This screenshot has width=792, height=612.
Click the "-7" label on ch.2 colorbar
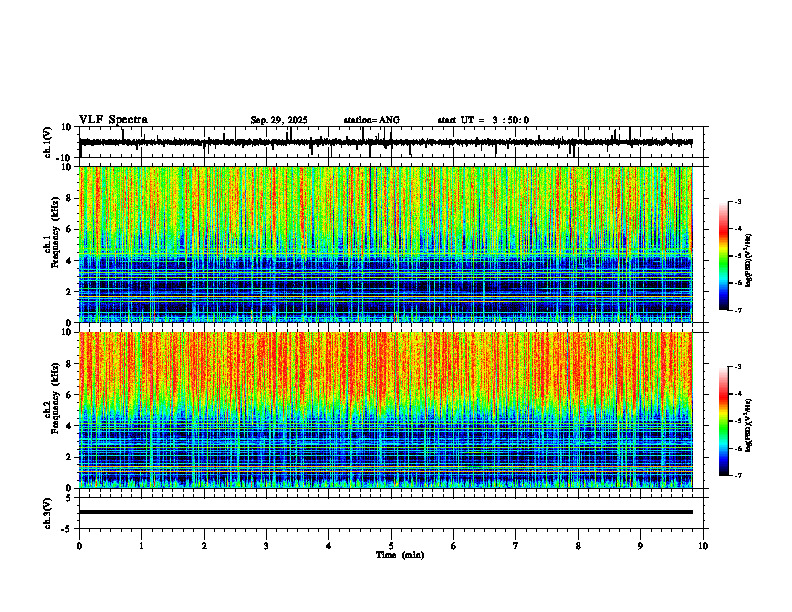pyautogui.click(x=737, y=475)
